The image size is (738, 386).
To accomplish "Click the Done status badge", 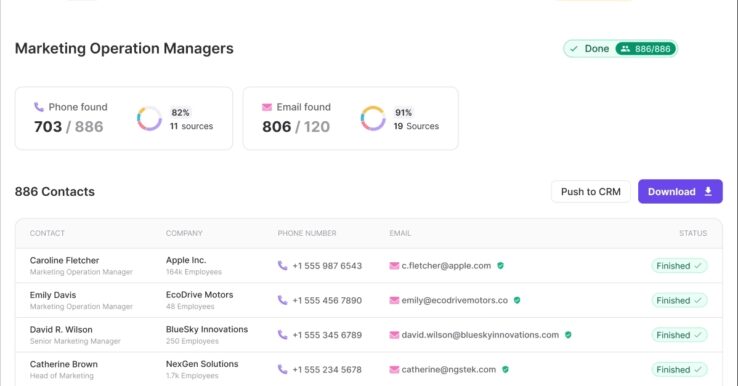I will click(620, 48).
